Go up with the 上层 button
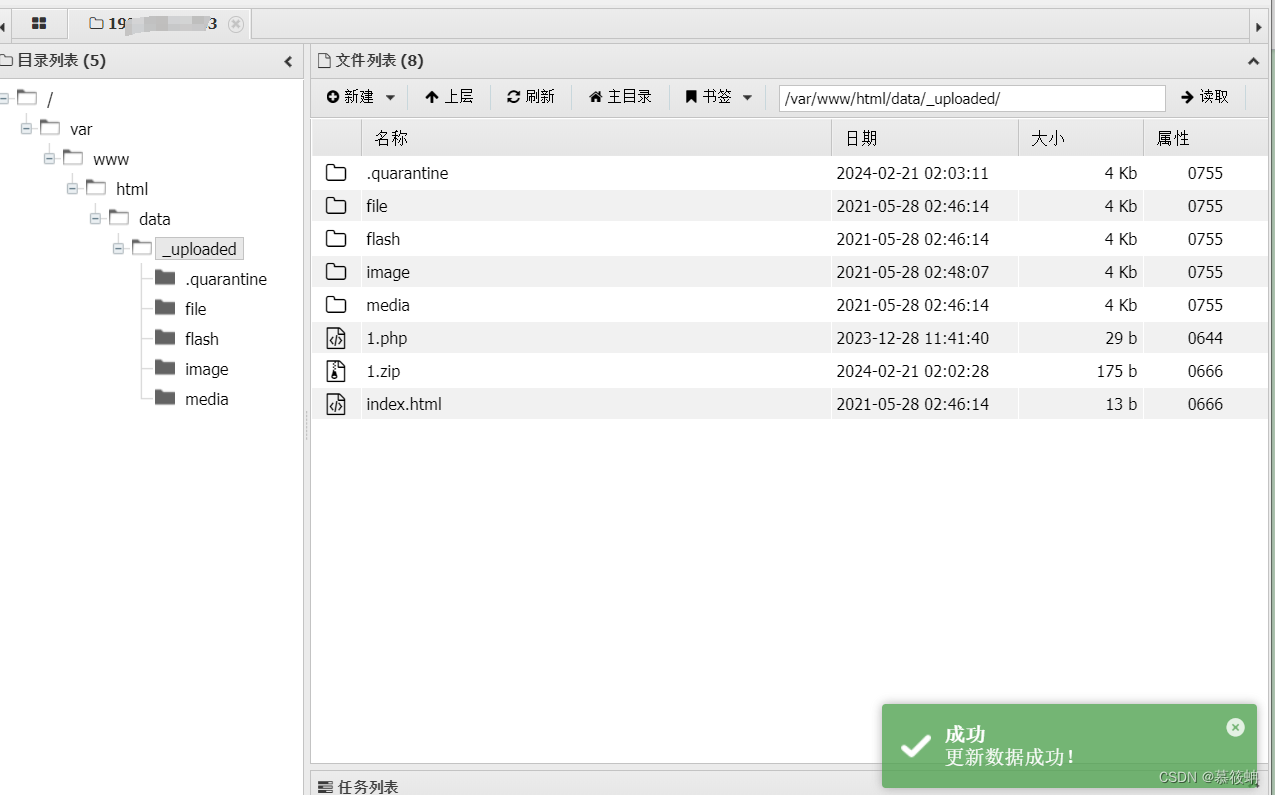Image resolution: width=1275 pixels, height=795 pixels. click(x=449, y=97)
